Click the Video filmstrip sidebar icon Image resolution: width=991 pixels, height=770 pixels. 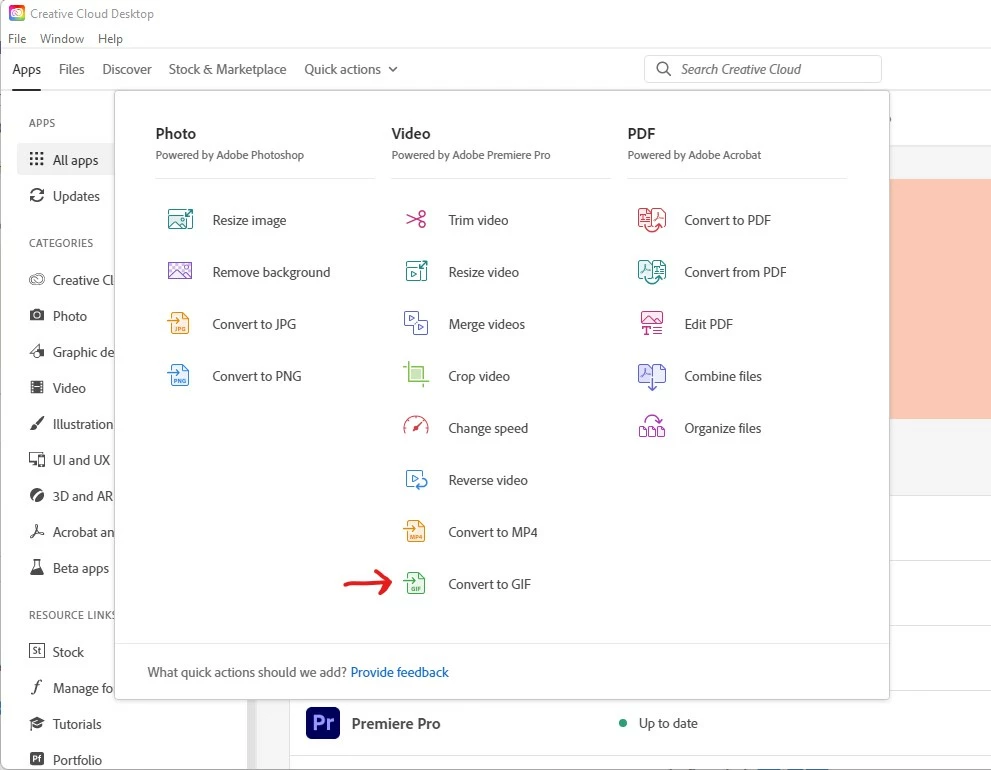(37, 387)
